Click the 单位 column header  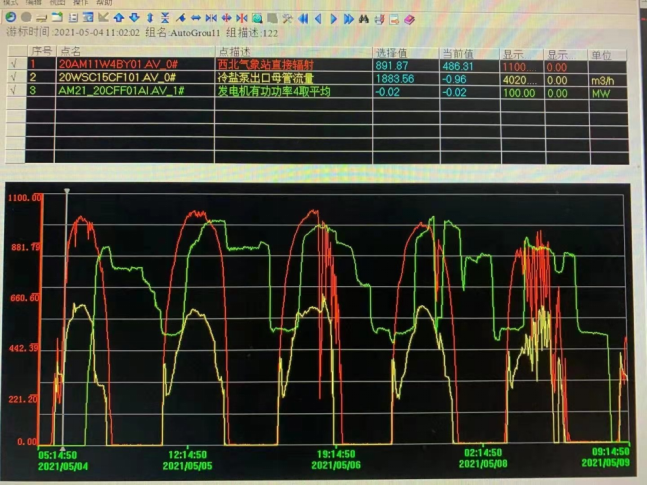pyautogui.click(x=607, y=55)
